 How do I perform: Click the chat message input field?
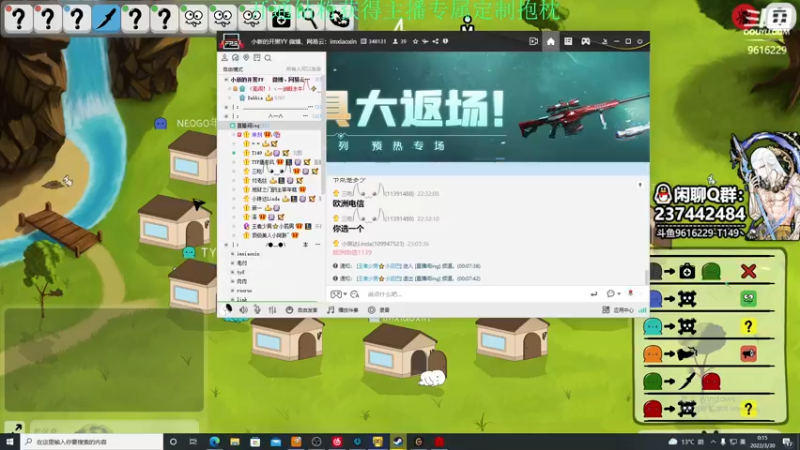(x=474, y=294)
